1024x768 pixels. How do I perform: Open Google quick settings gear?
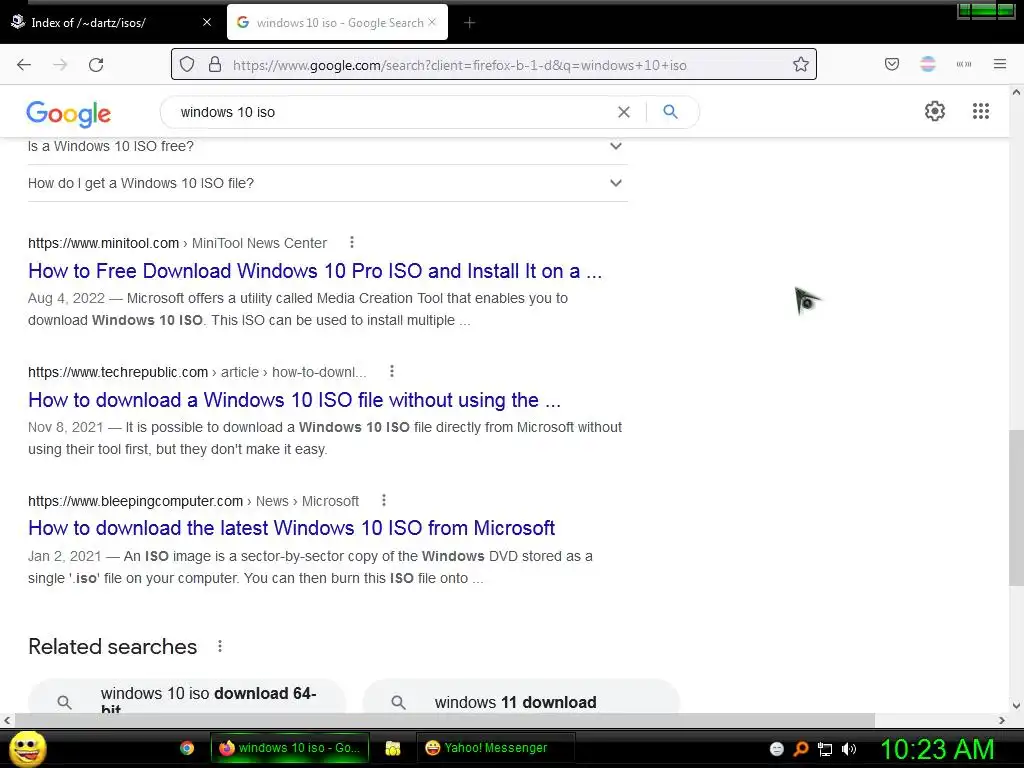[935, 111]
